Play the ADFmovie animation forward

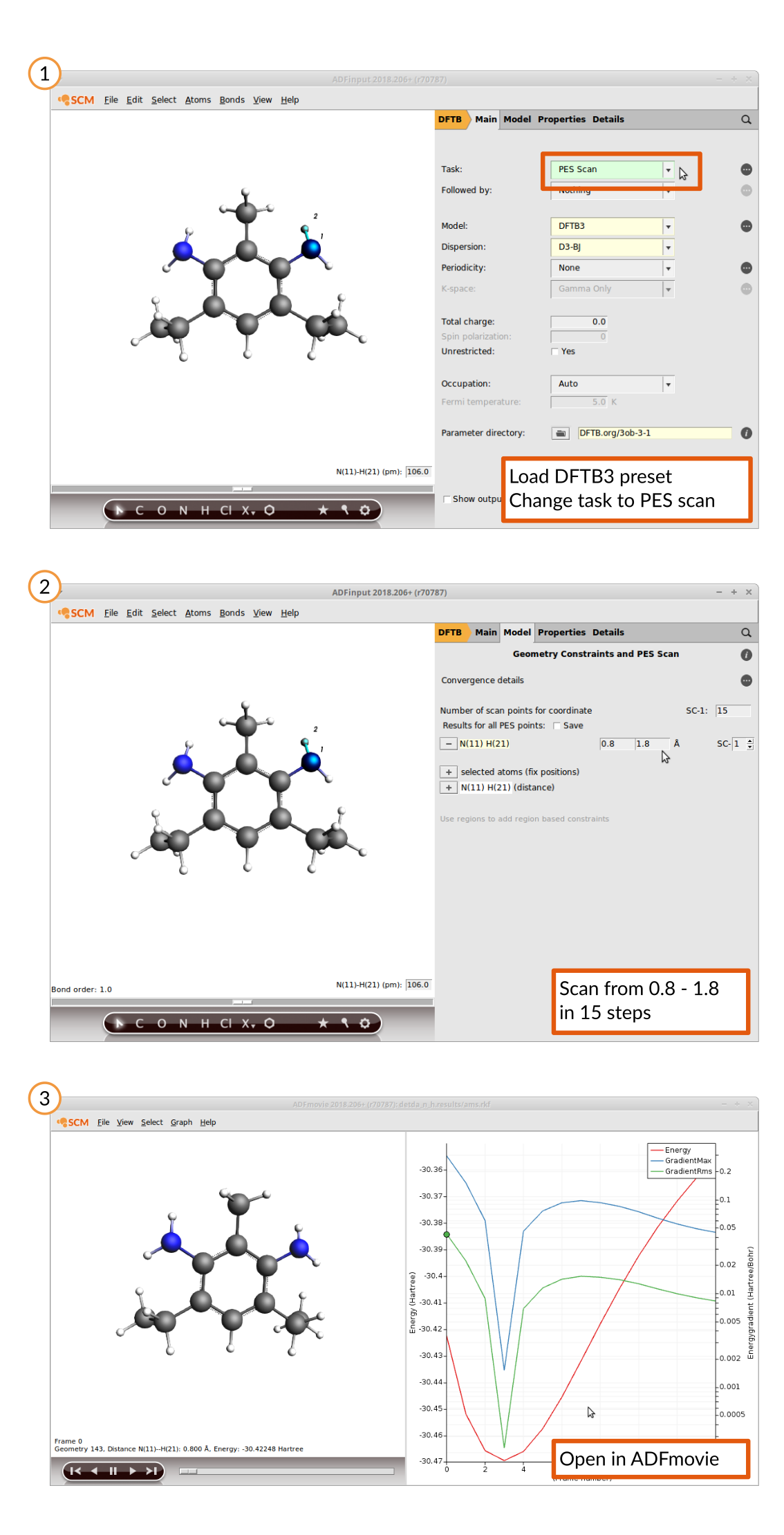[132, 1471]
